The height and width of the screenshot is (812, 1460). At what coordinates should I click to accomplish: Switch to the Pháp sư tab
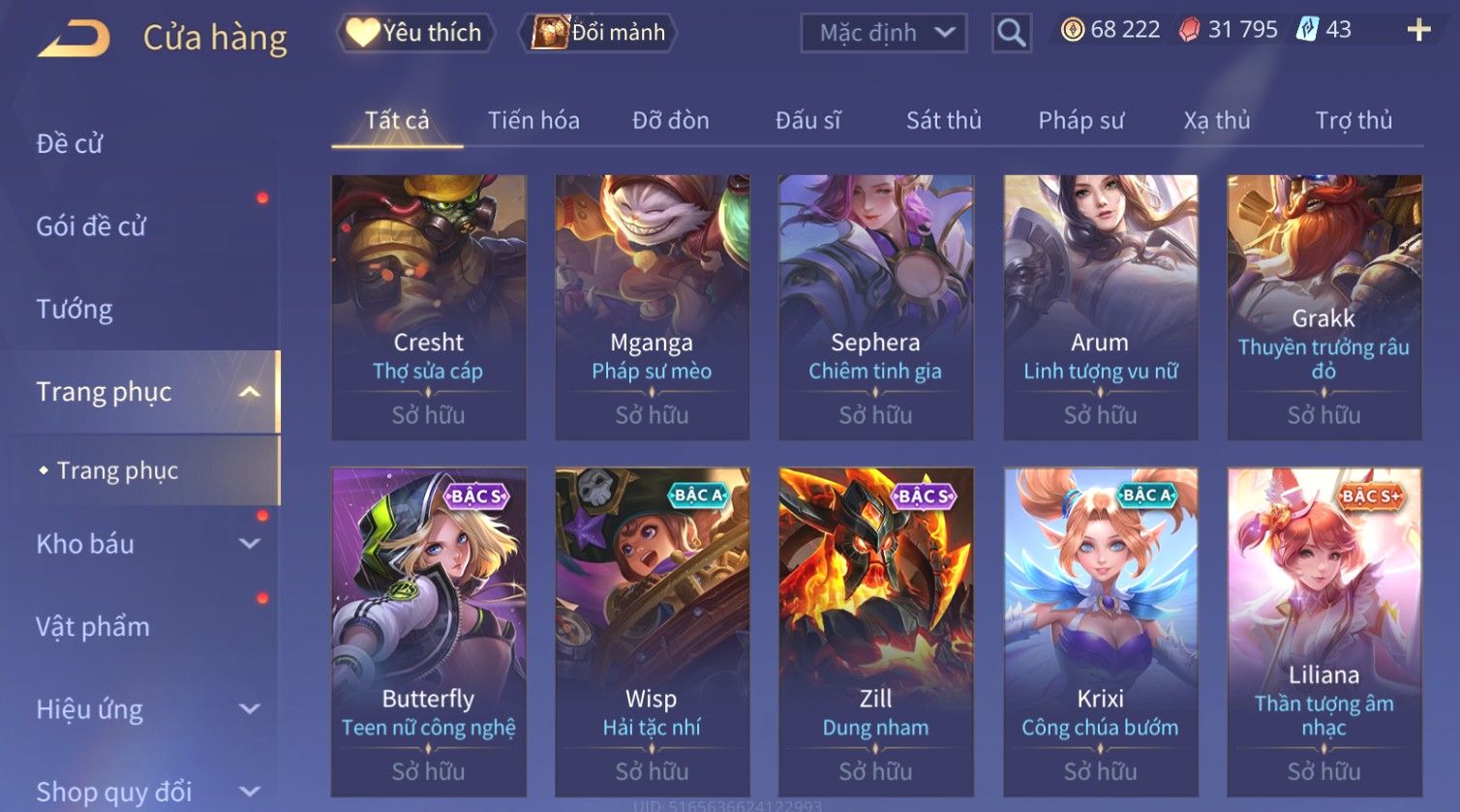click(1080, 120)
